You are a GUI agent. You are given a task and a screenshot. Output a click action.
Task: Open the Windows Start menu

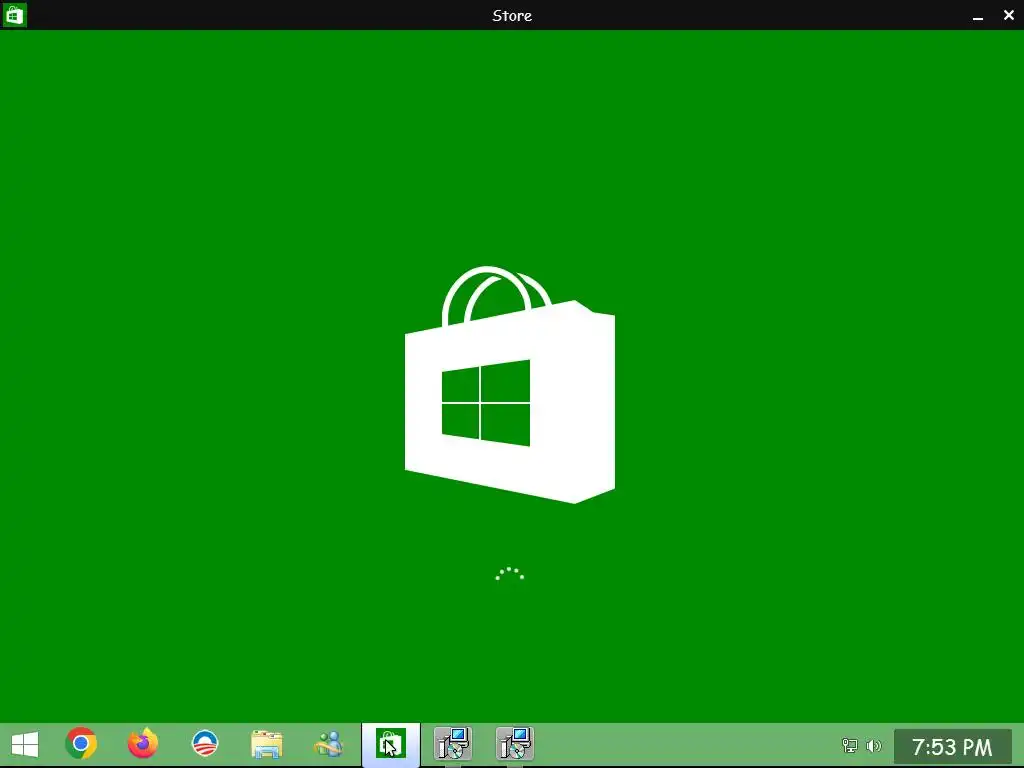click(25, 744)
